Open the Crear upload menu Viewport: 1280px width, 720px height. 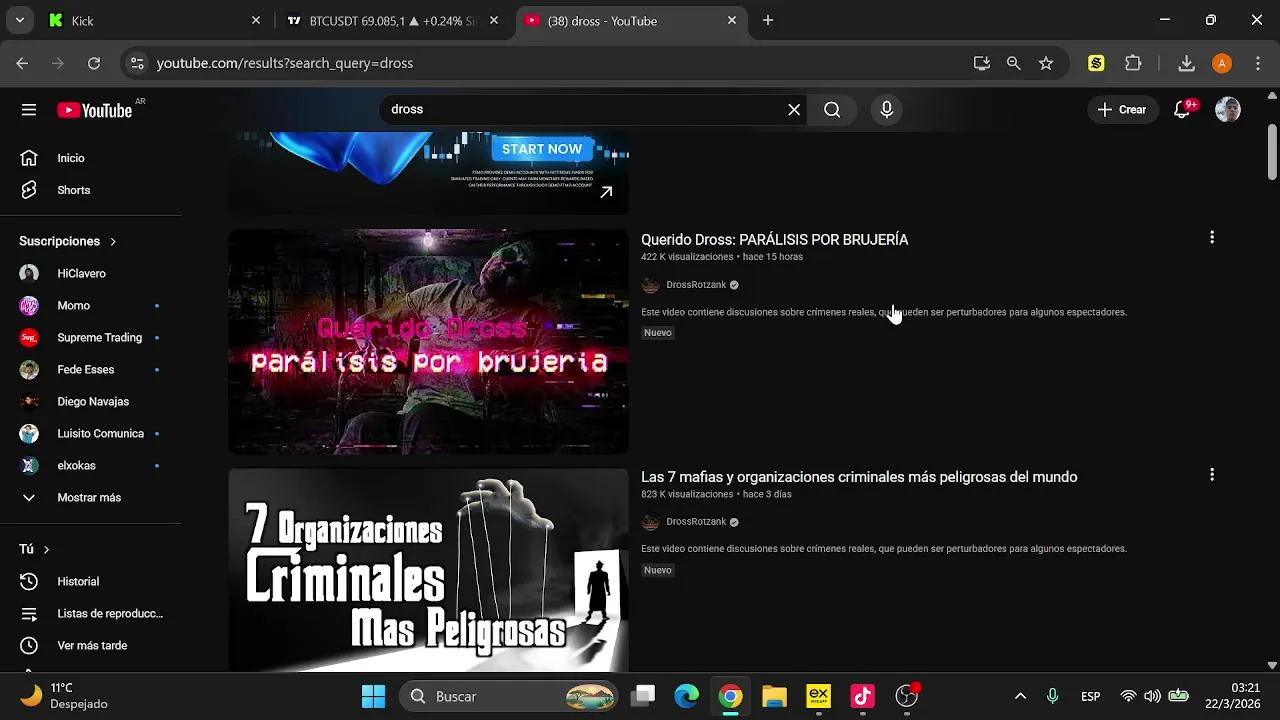(1122, 110)
